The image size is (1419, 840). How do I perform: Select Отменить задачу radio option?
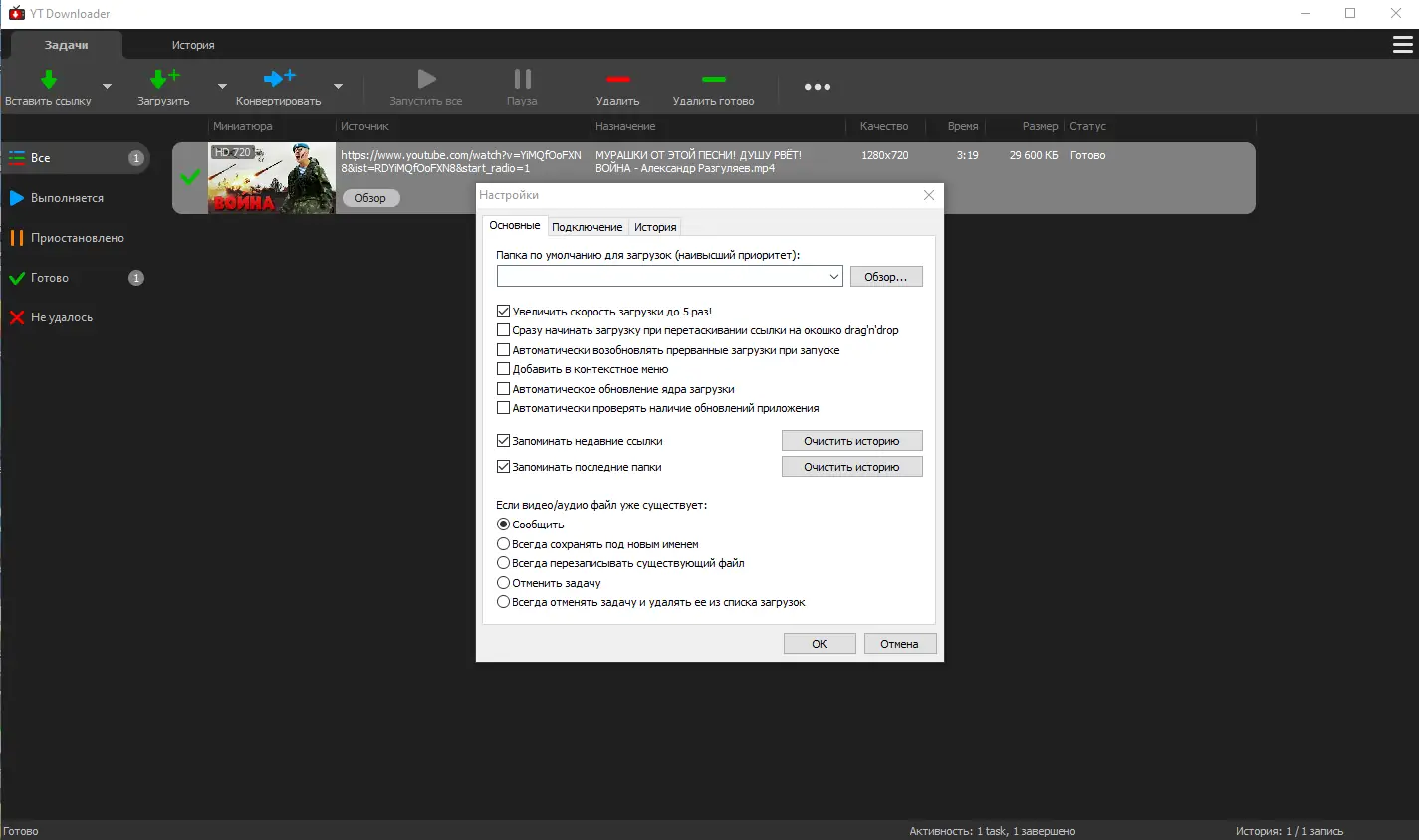click(503, 583)
